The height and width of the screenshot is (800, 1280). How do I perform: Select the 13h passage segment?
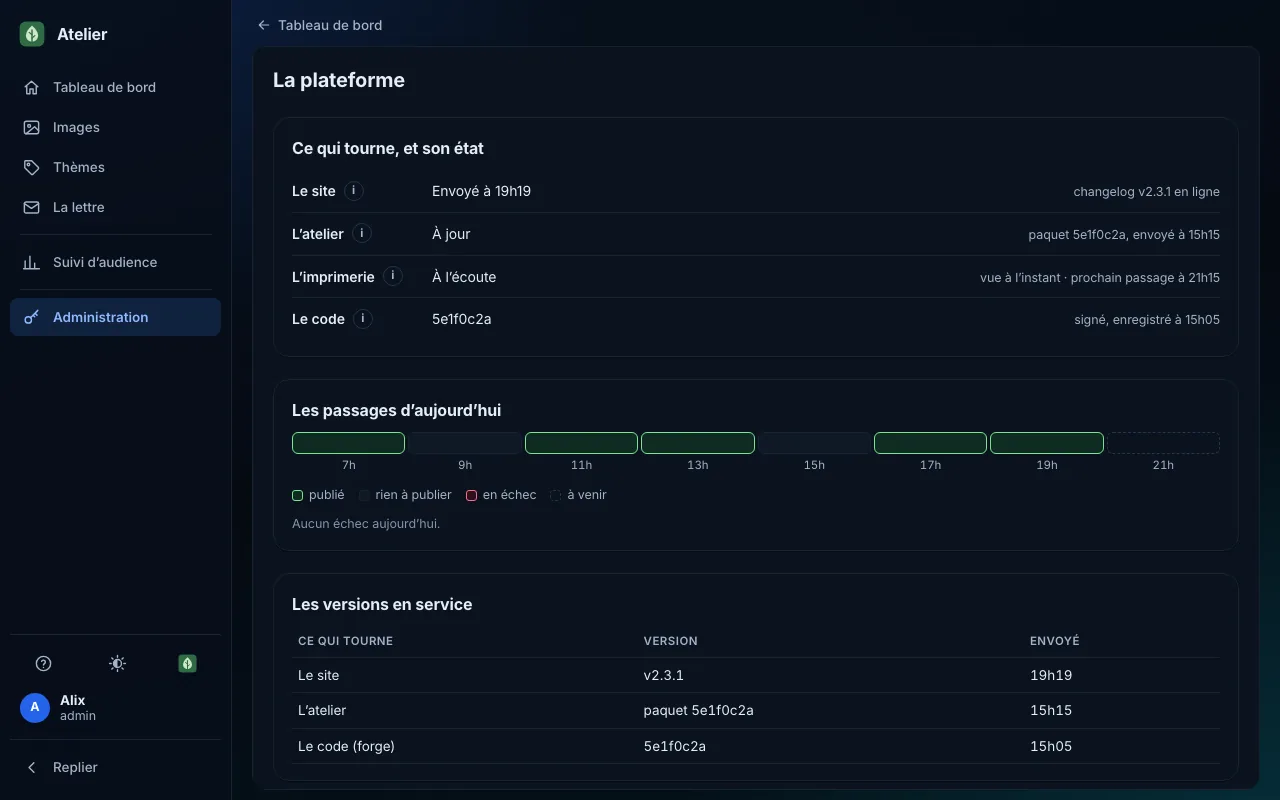[x=698, y=443]
